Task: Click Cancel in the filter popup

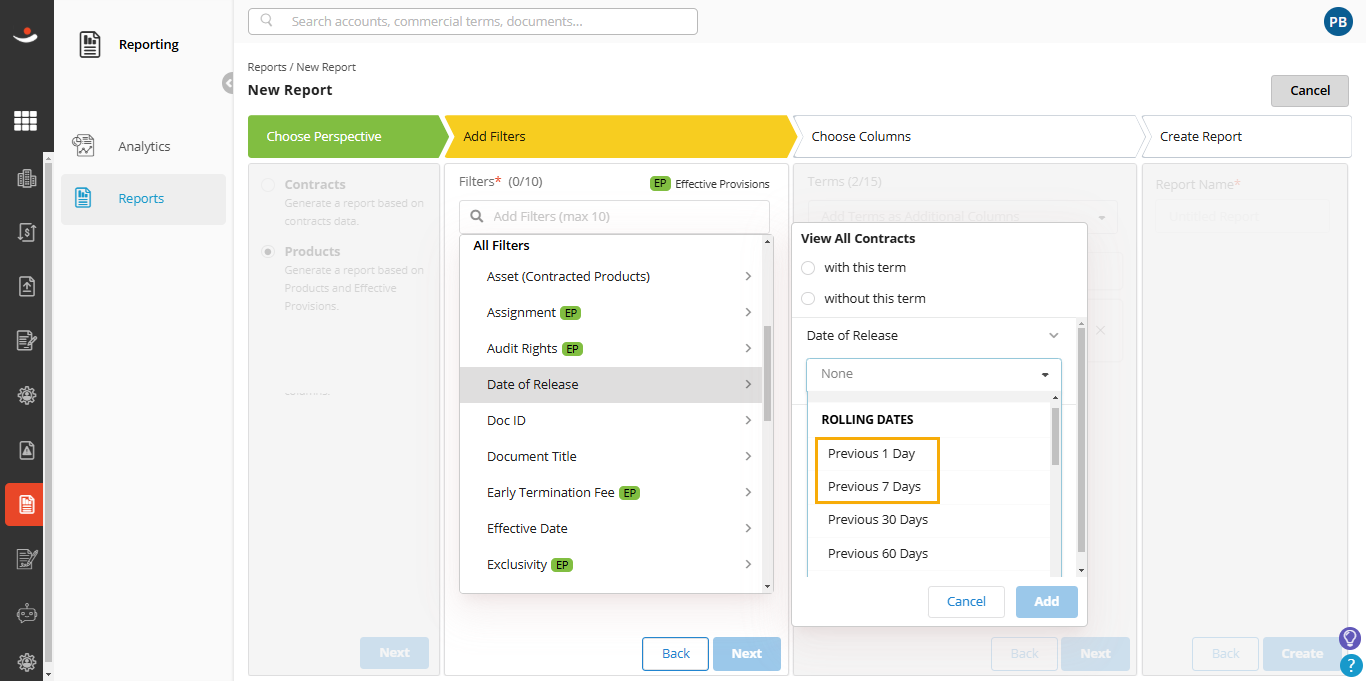Action: [966, 602]
